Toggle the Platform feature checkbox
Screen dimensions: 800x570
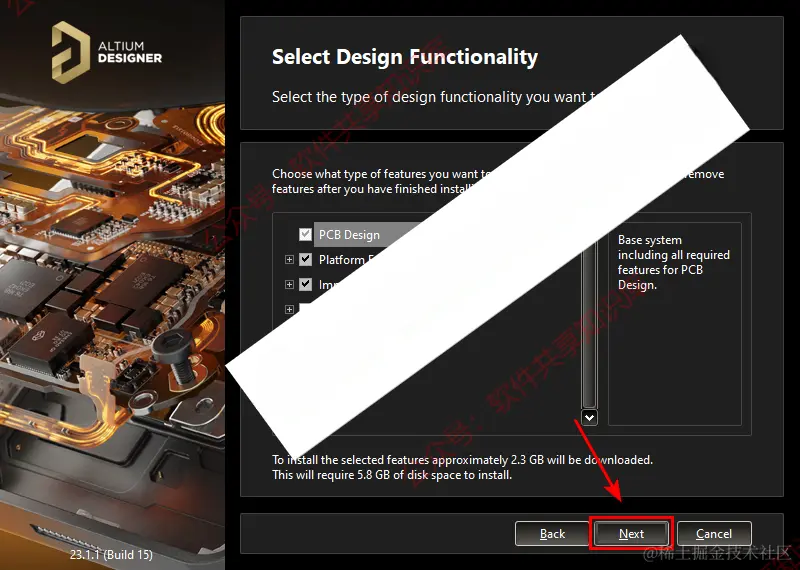[305, 259]
